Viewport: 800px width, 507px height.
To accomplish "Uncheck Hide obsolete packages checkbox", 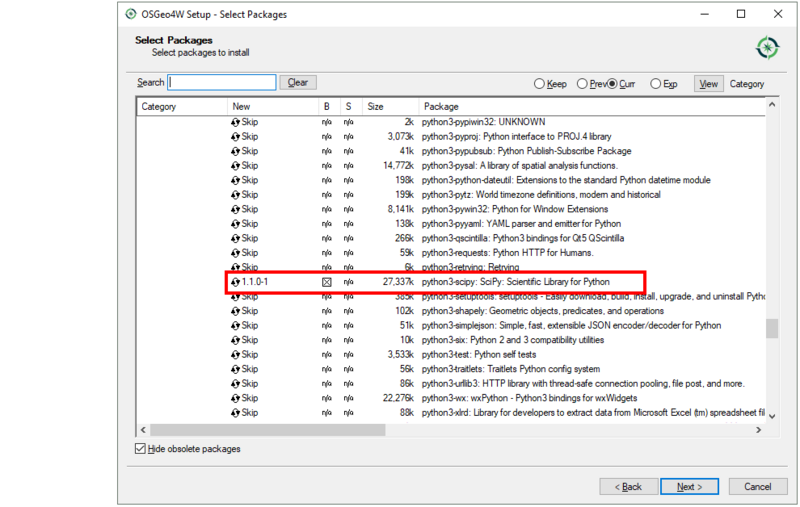I will click(141, 449).
